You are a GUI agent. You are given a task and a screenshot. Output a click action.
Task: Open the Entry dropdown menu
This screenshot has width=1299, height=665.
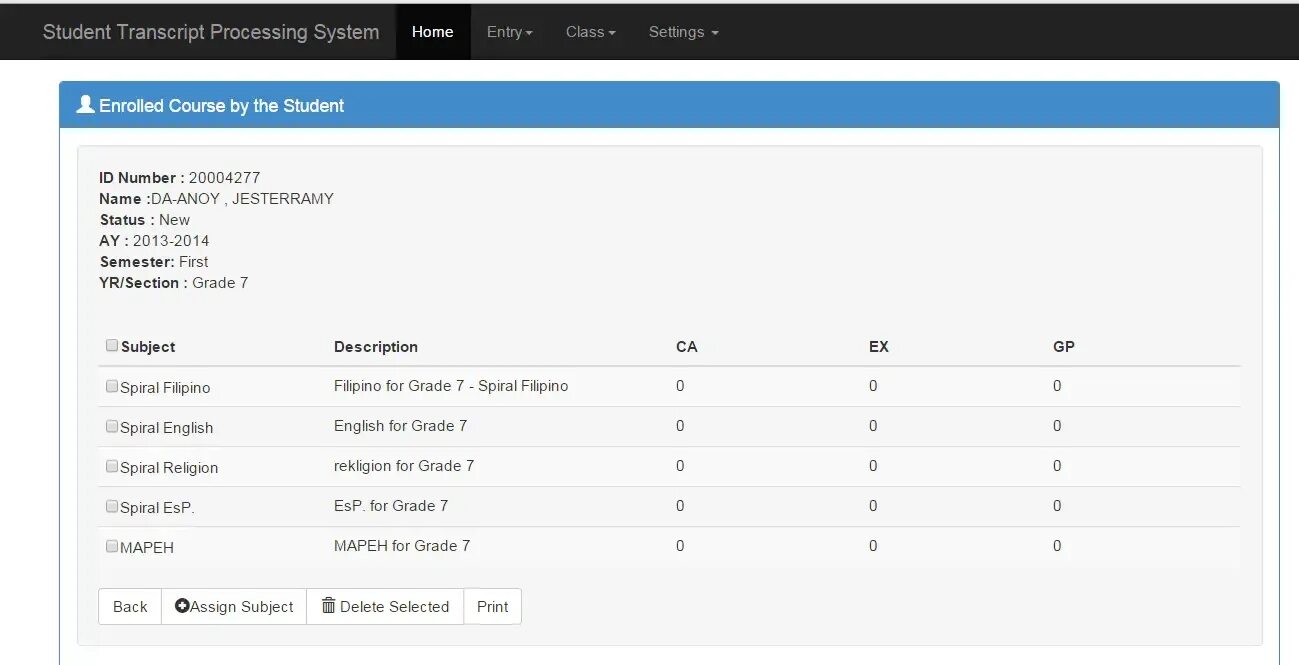pos(510,32)
